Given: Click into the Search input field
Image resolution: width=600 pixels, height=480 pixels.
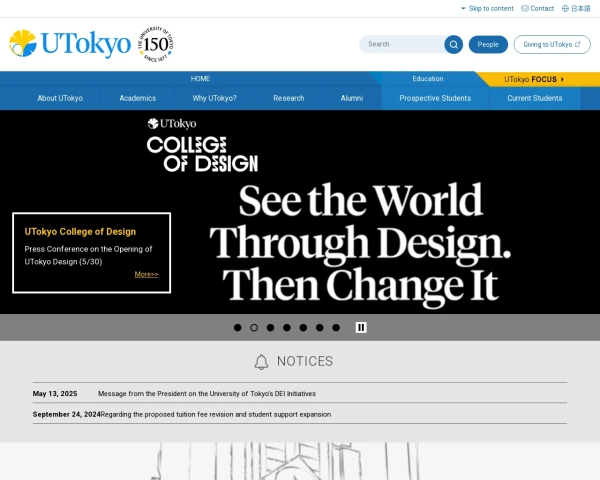Looking at the screenshot, I should (402, 44).
